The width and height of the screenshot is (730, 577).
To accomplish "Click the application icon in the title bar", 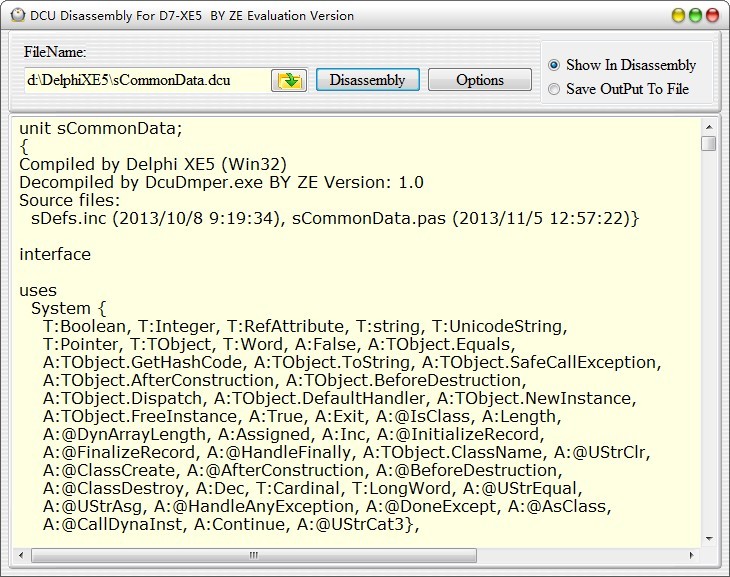I will click(17, 15).
